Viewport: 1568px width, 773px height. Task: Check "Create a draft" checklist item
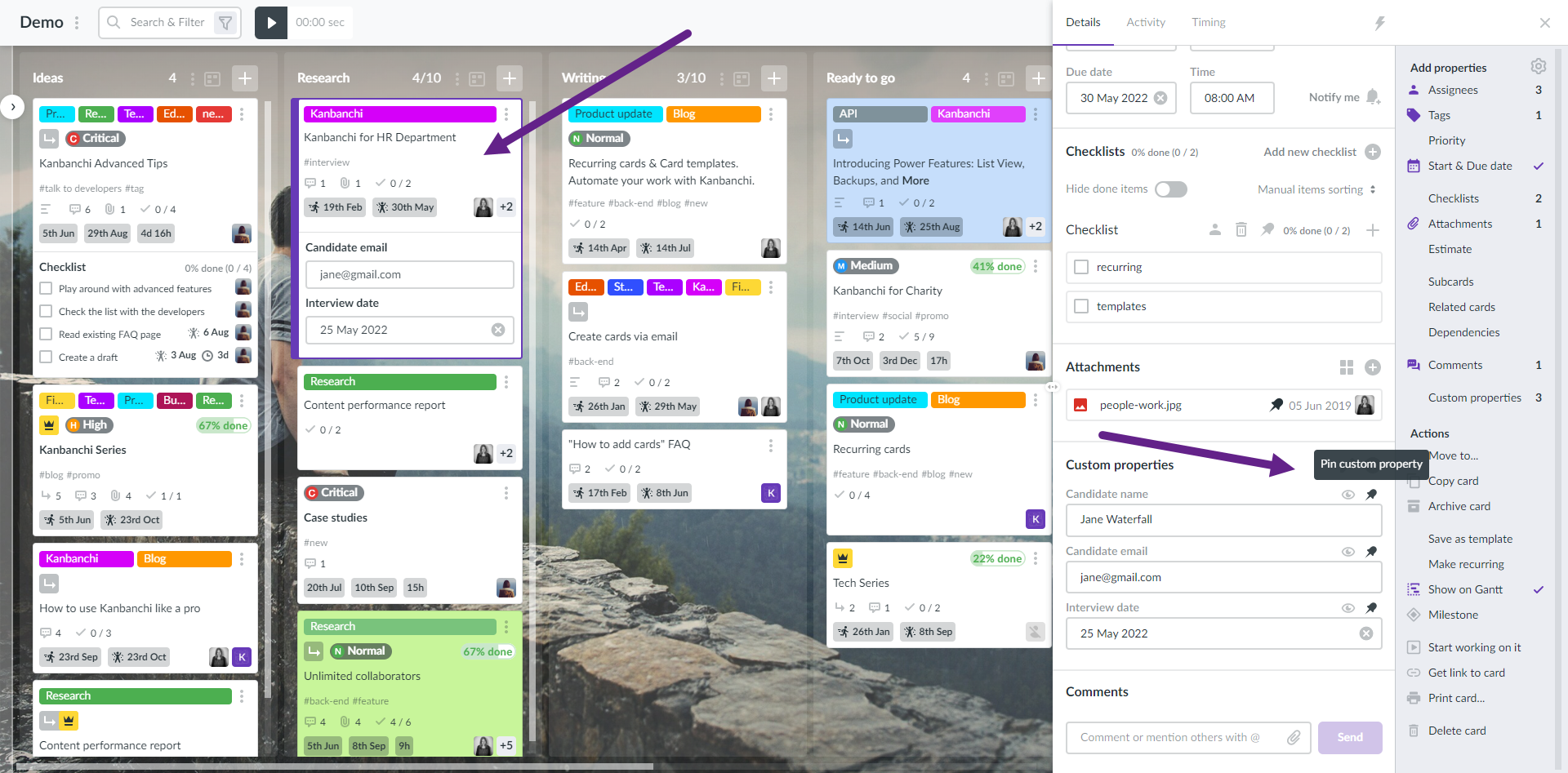click(x=47, y=357)
